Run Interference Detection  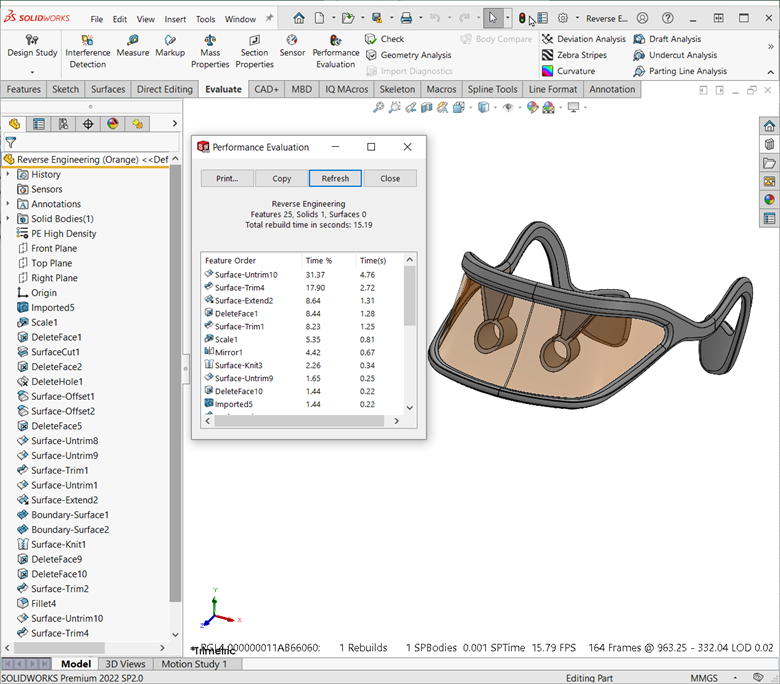(x=88, y=51)
